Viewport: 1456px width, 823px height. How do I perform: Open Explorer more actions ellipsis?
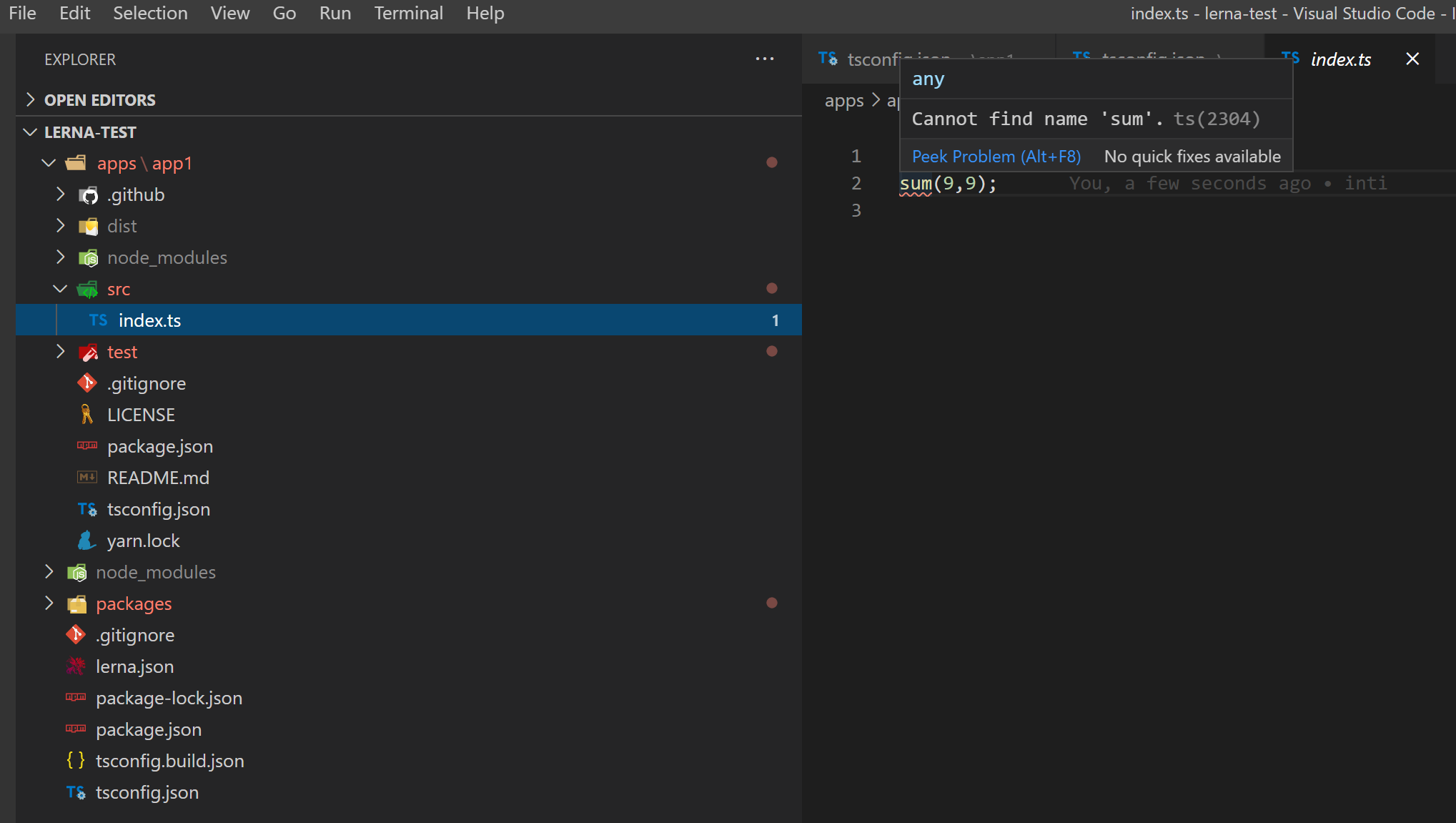[x=765, y=59]
